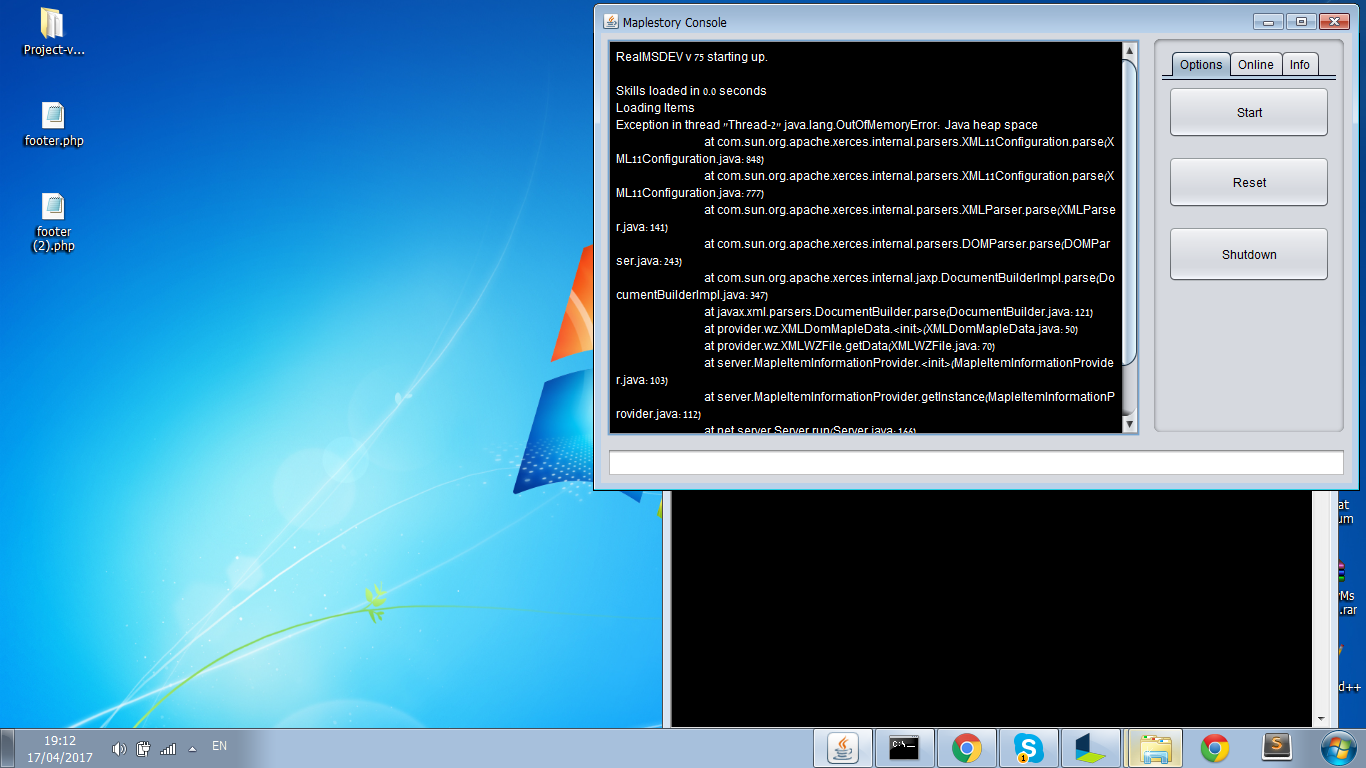Image resolution: width=1366 pixels, height=768 pixels.
Task: Click the OutOfMemoryError exception line
Action: pyautogui.click(x=827, y=124)
